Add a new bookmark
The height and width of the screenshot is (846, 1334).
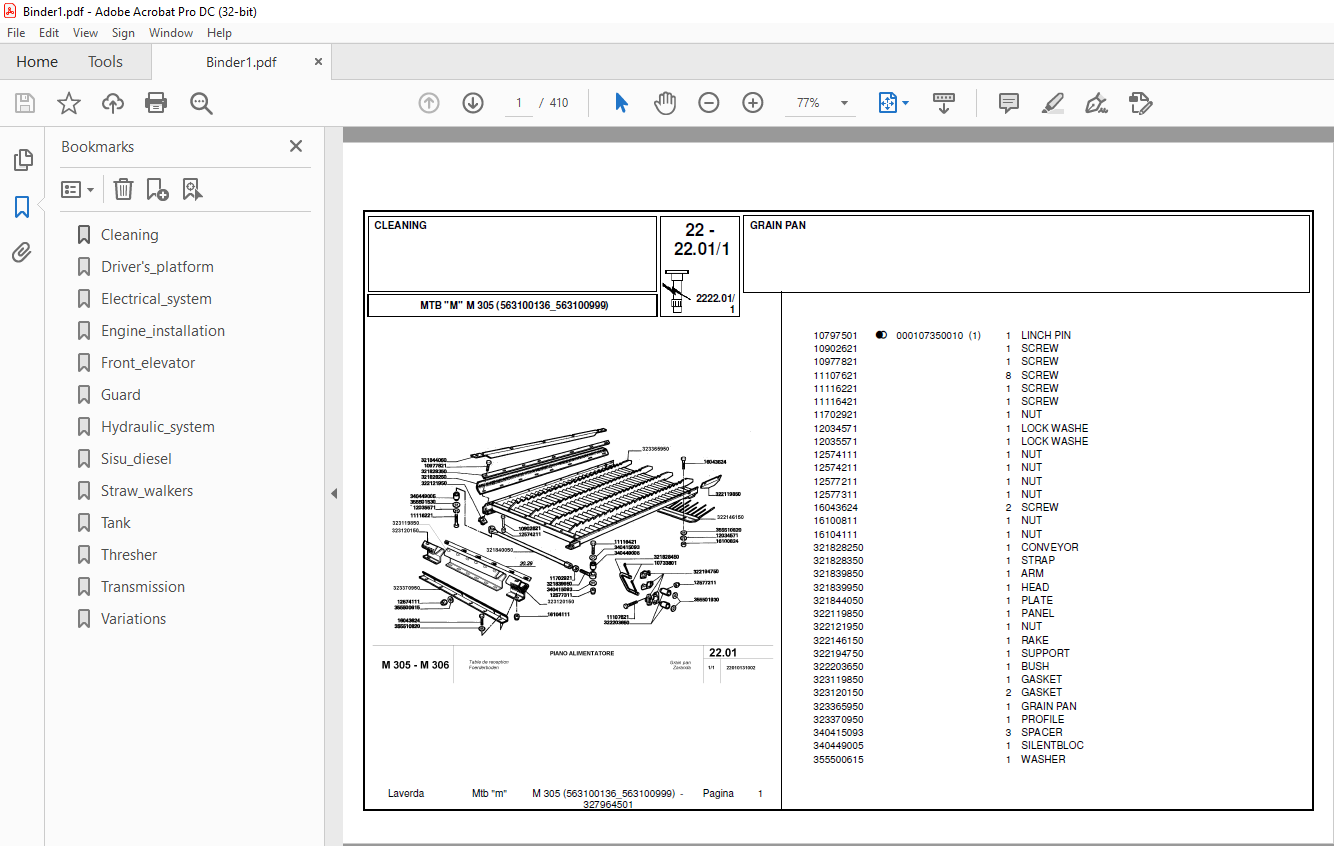(x=157, y=189)
